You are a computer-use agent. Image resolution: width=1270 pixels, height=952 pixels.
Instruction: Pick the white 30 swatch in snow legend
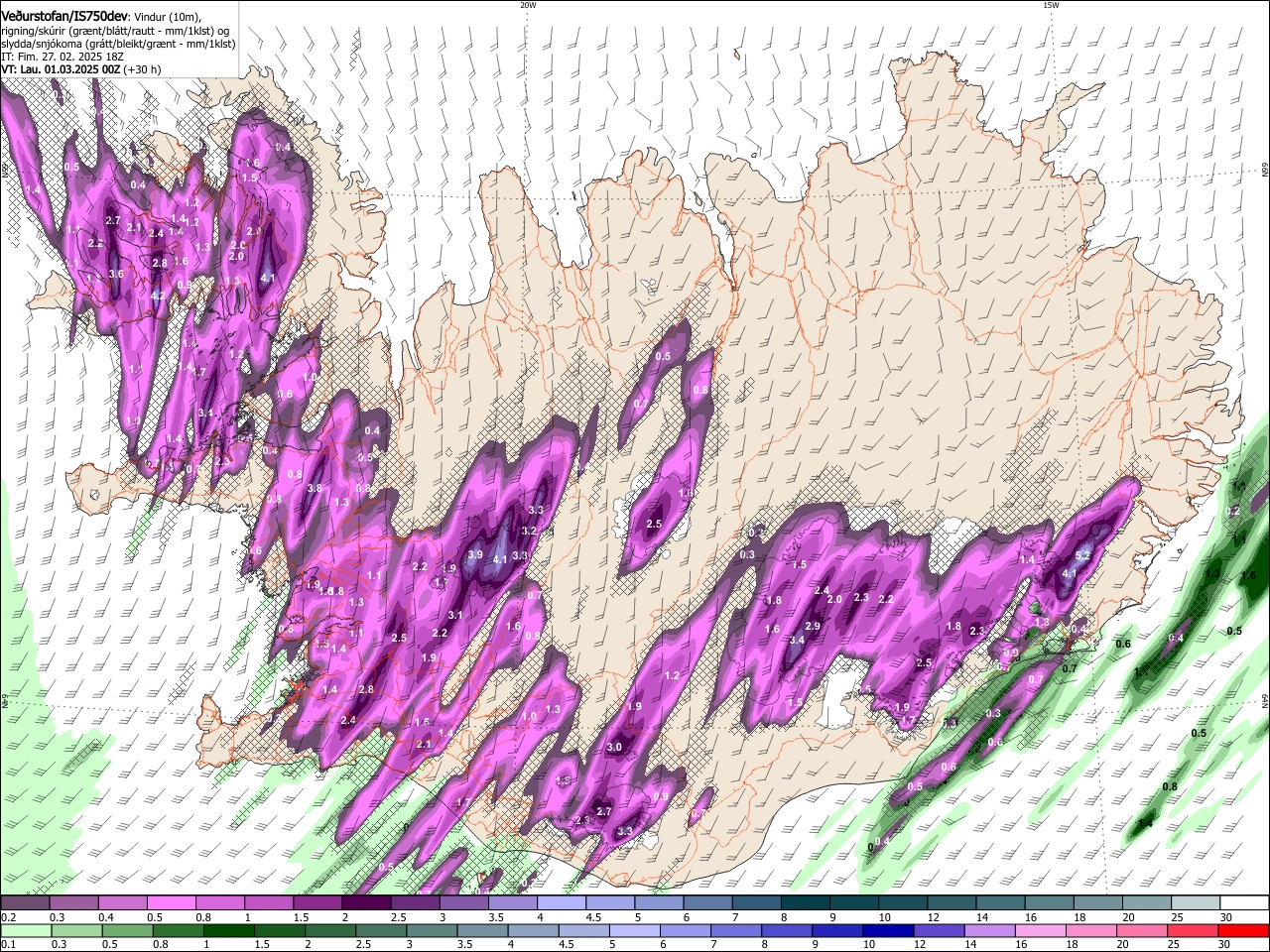(1244, 903)
